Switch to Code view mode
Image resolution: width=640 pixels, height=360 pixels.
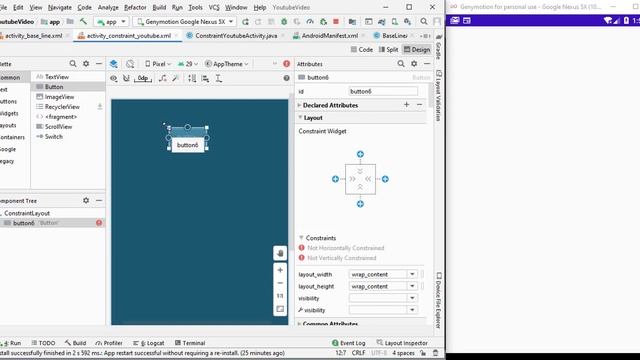362,49
